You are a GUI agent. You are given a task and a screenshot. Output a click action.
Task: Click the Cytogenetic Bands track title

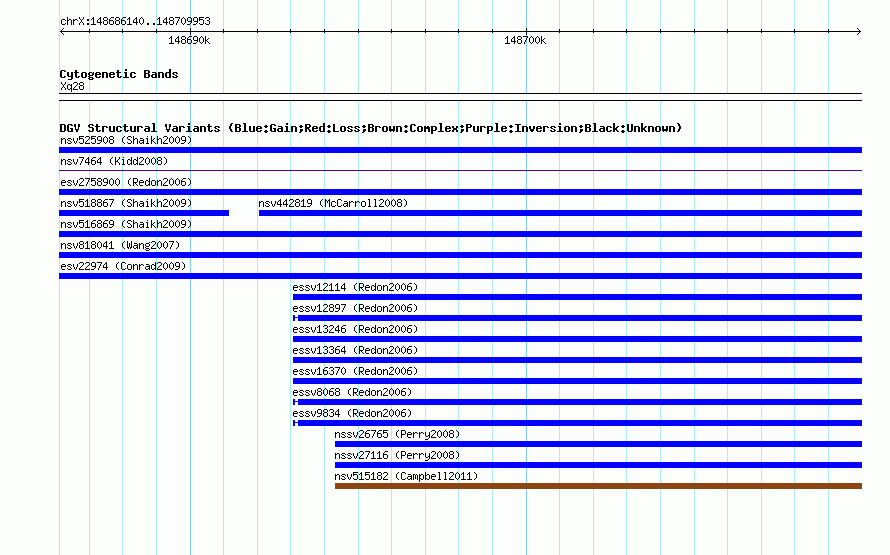coord(119,74)
